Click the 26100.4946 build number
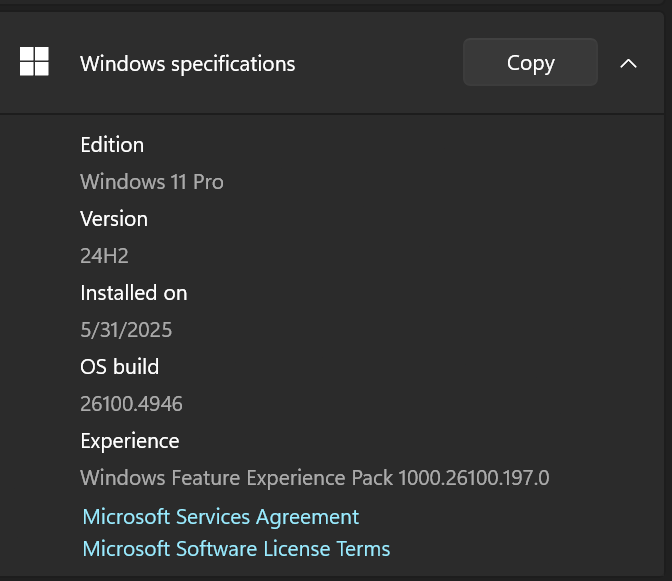The width and height of the screenshot is (672, 581). [x=131, y=404]
